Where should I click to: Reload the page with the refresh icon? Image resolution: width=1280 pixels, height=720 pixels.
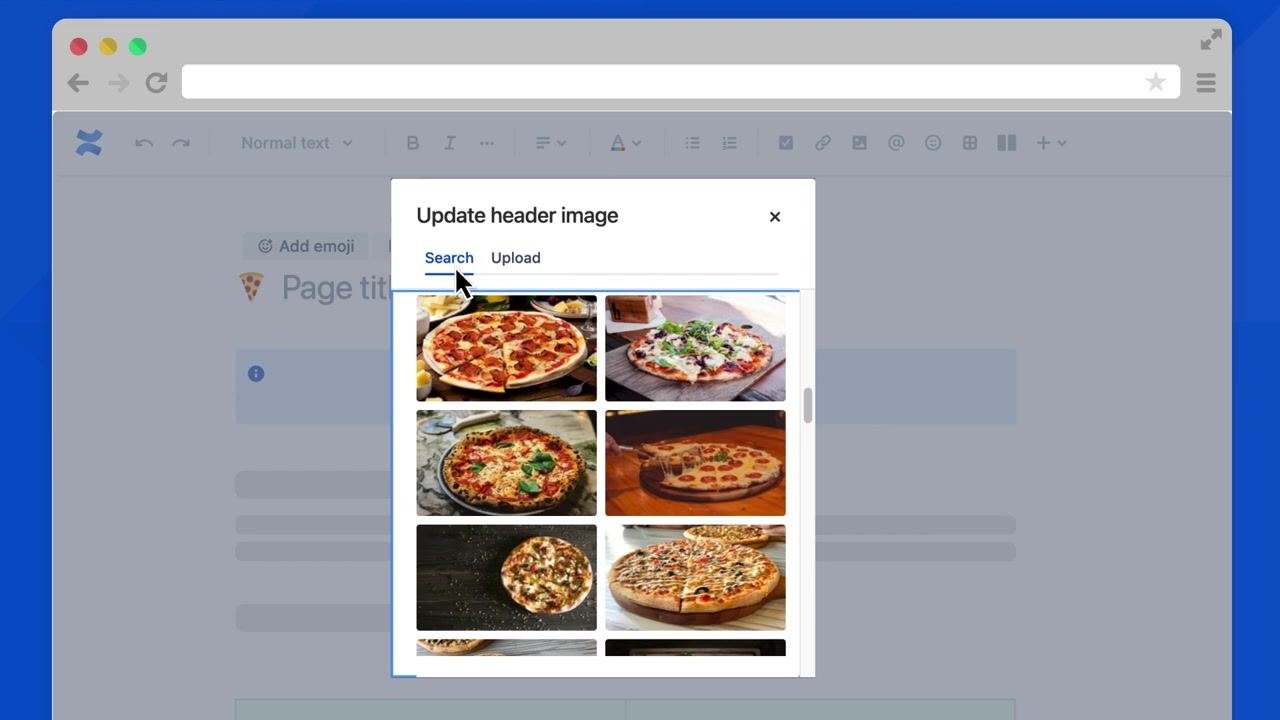156,83
